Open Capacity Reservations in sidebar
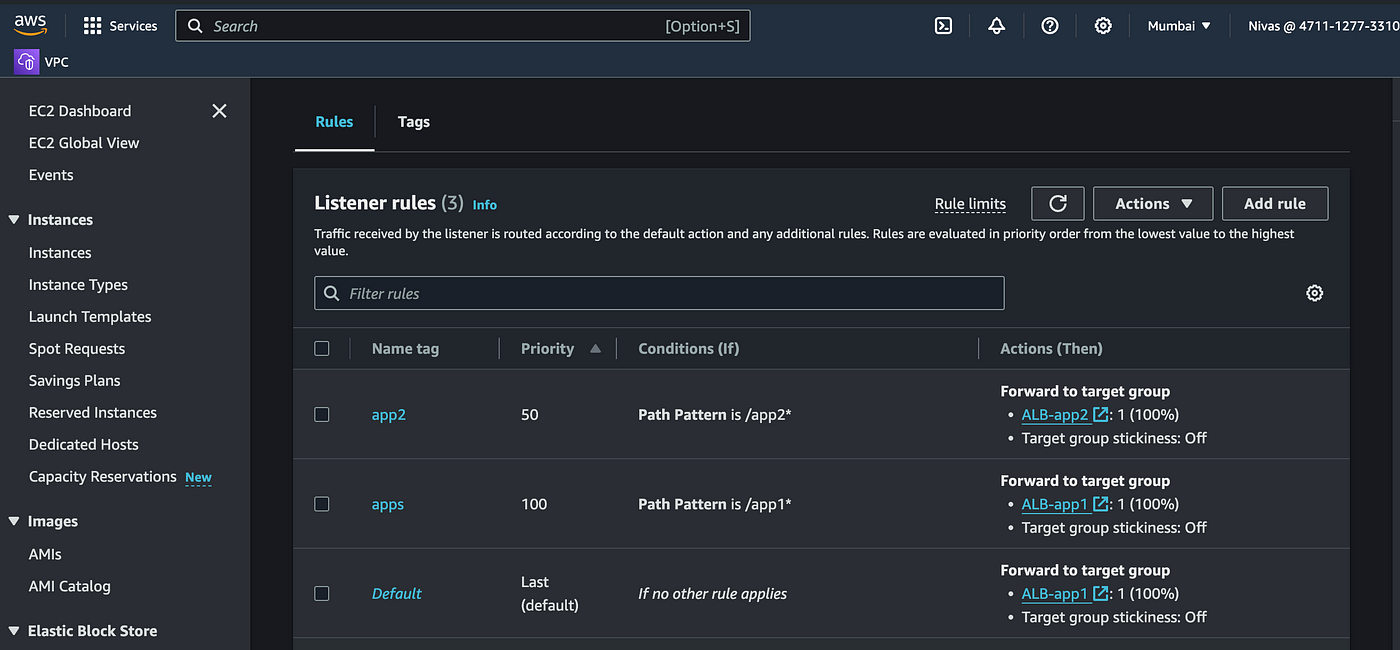The width and height of the screenshot is (1400, 650). [x=103, y=477]
